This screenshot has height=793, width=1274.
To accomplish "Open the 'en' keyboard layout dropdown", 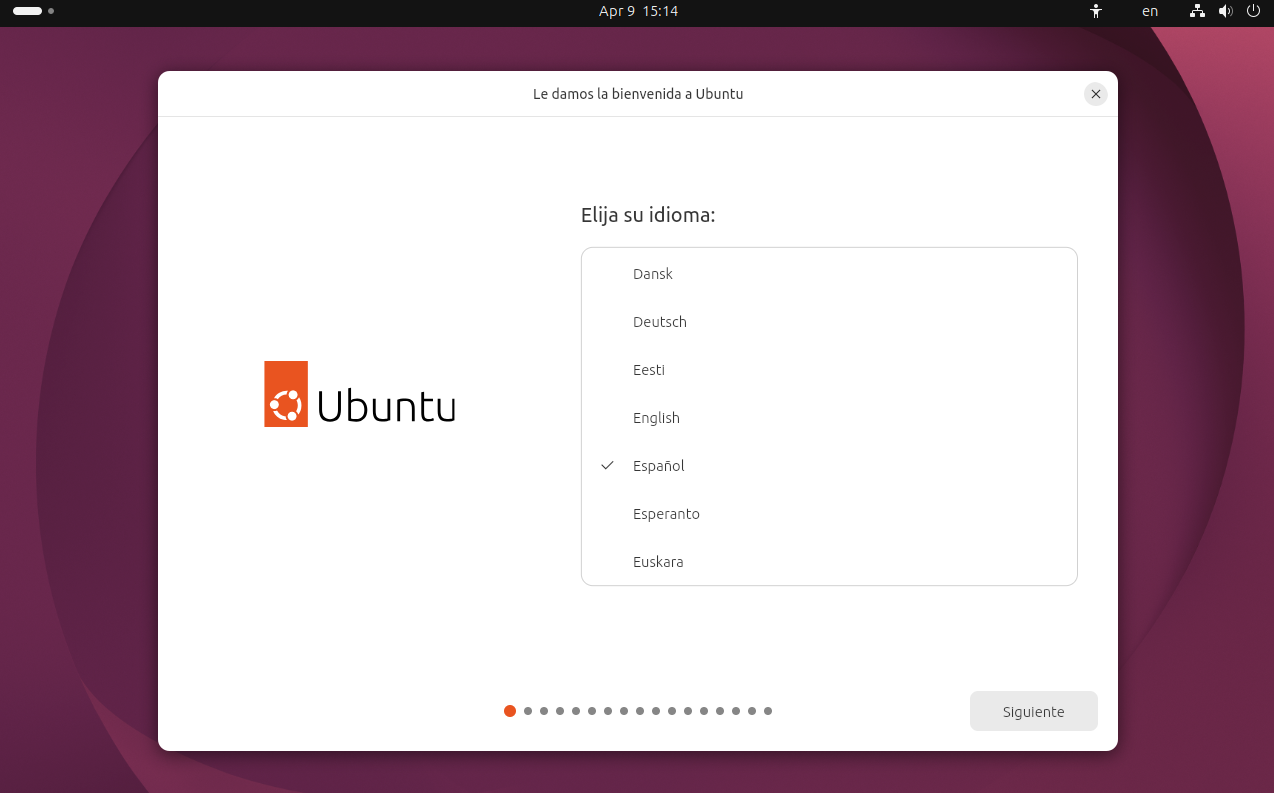I will pyautogui.click(x=1150, y=11).
